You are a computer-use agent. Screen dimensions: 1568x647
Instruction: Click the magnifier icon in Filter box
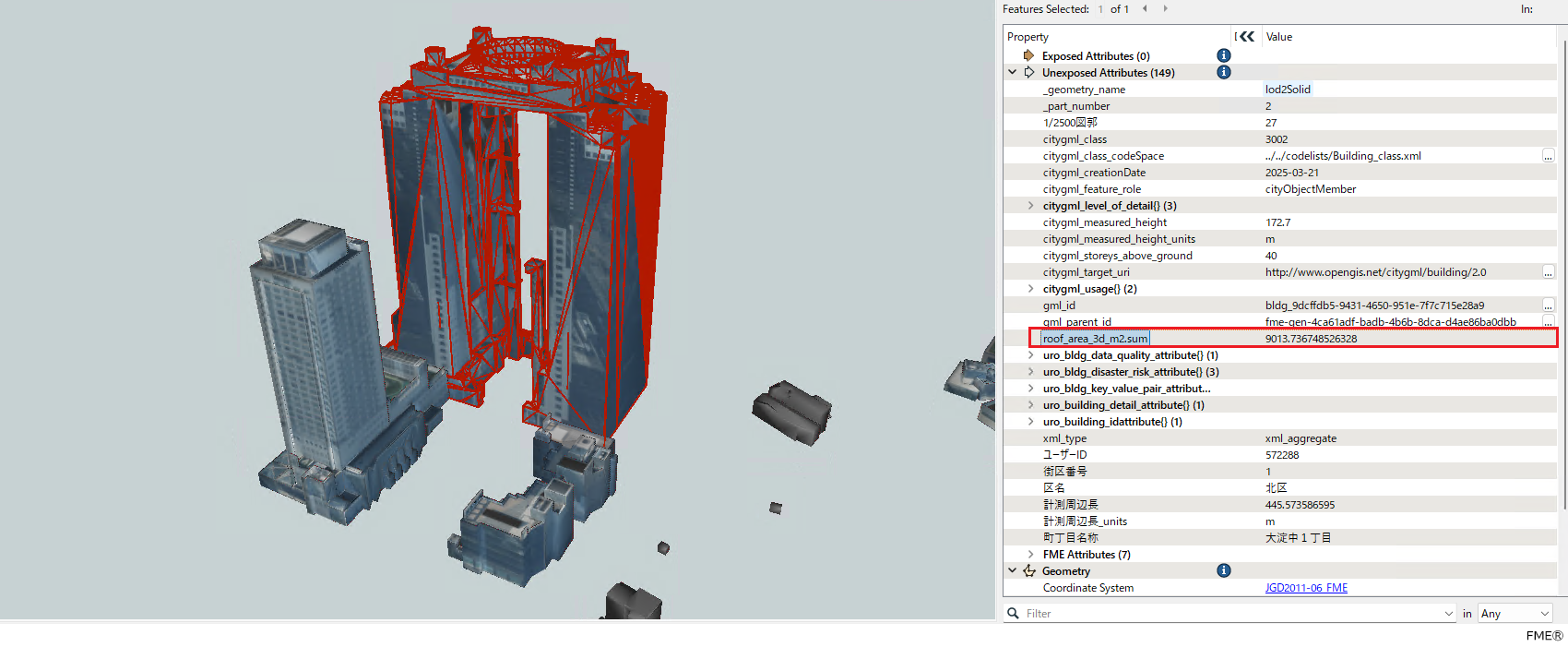coord(1014,614)
